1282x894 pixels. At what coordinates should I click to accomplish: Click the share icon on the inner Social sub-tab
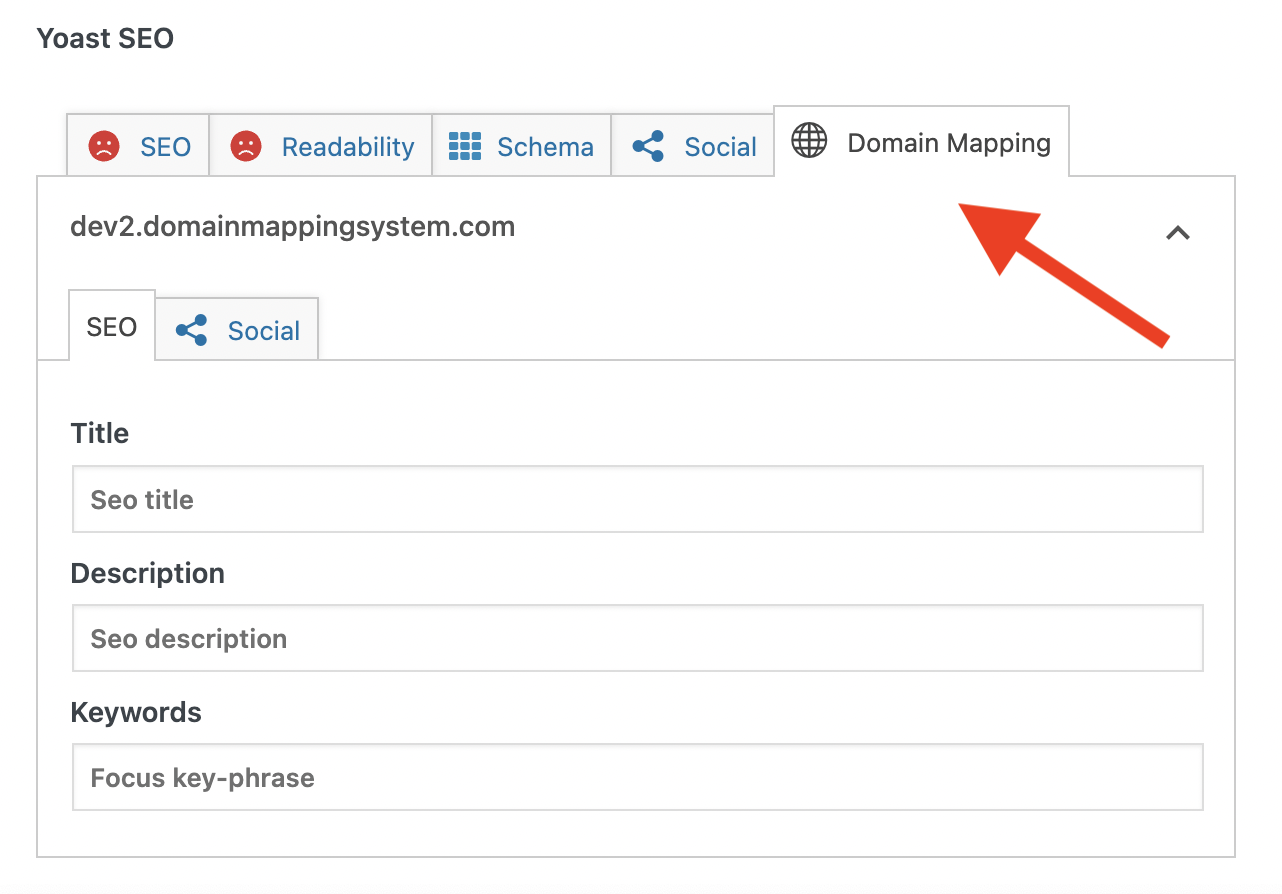pos(191,330)
